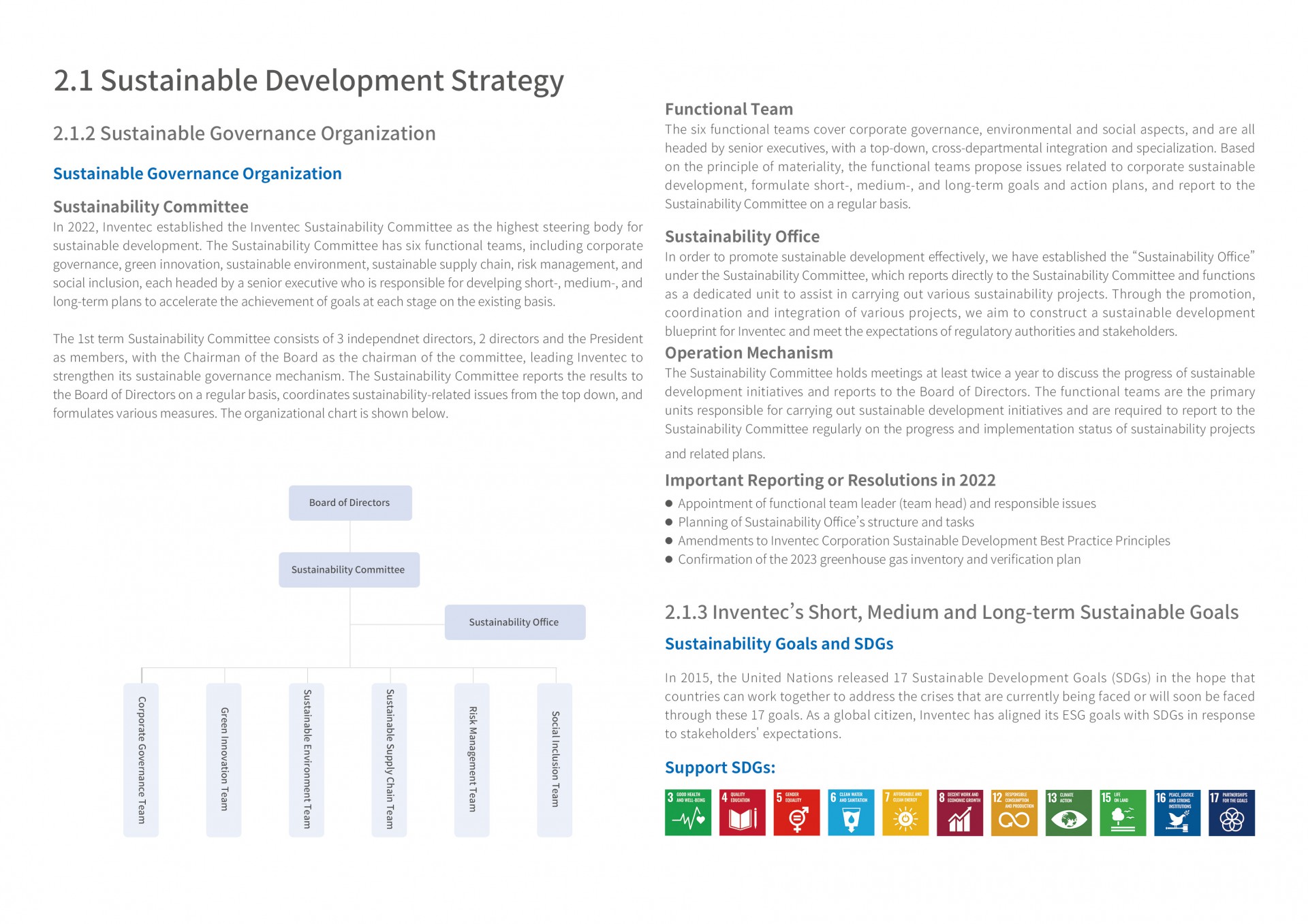Select the Sustainable Environment Team box
The height and width of the screenshot is (924, 1308).
(307, 760)
